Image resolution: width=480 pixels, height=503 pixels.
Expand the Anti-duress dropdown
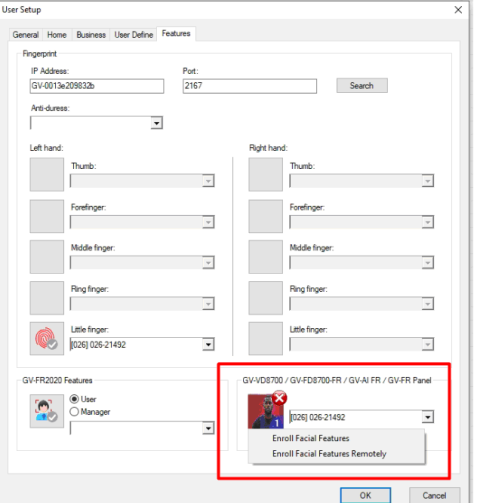[156, 123]
